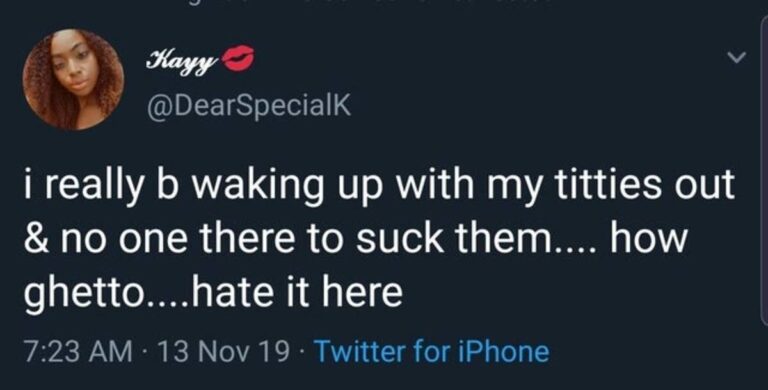Open the @DearSpecialK handle
Screen dimensions: 768x390
(249, 104)
